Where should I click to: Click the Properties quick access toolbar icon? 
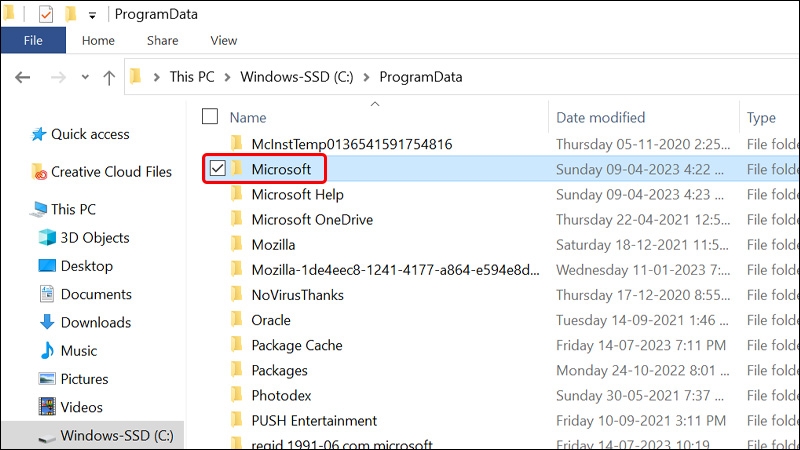pos(46,14)
